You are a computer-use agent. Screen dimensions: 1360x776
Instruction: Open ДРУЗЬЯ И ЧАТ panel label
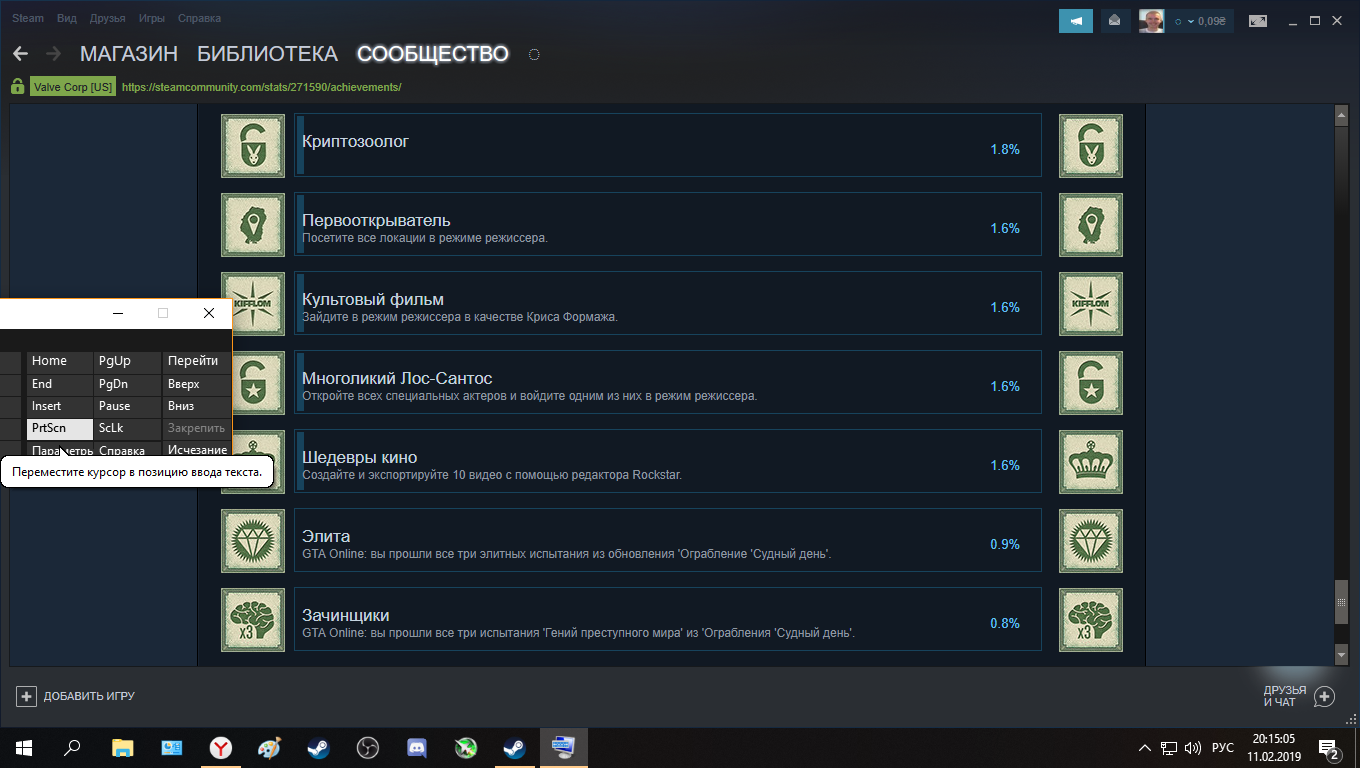point(1285,696)
